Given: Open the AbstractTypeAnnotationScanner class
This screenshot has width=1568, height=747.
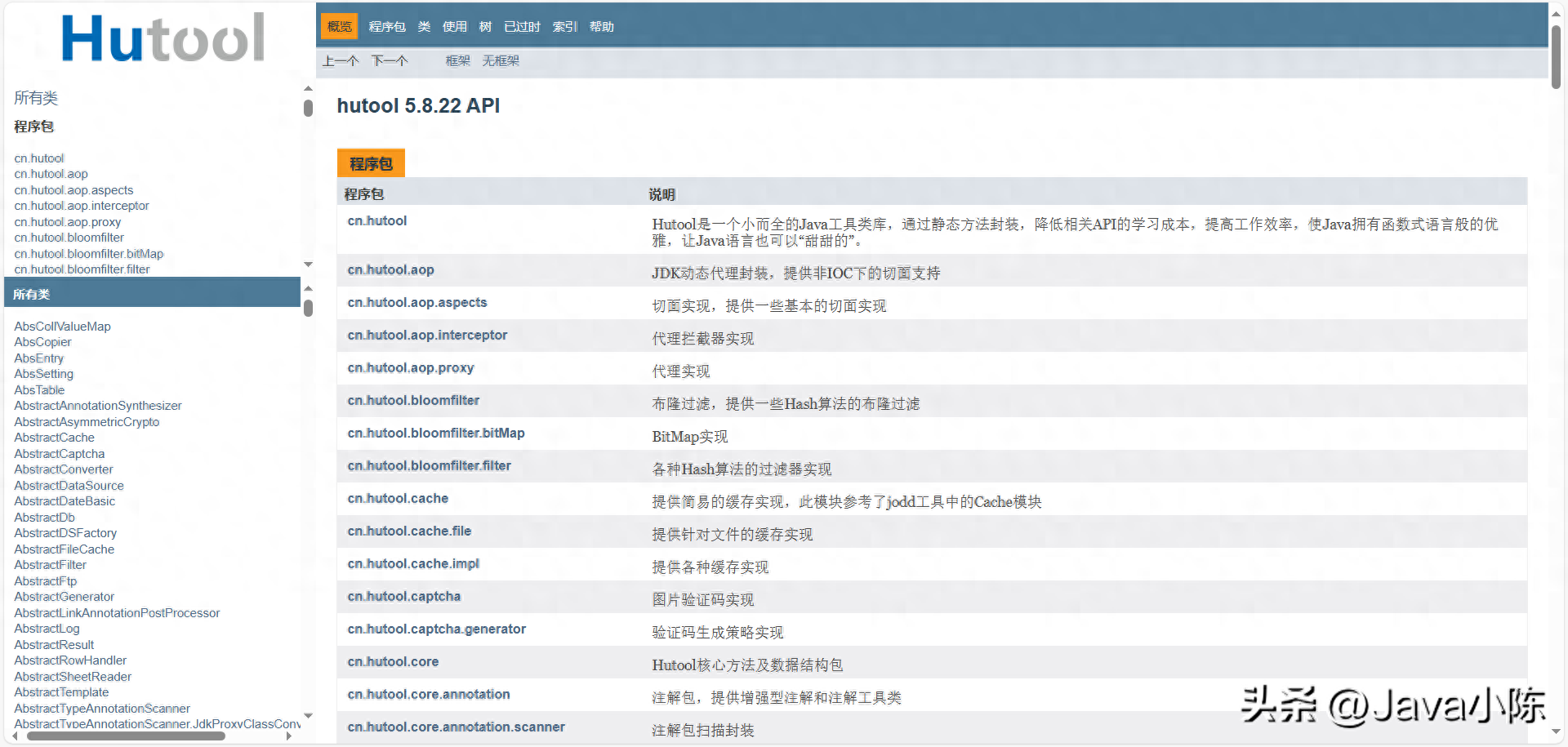Looking at the screenshot, I should tap(102, 709).
